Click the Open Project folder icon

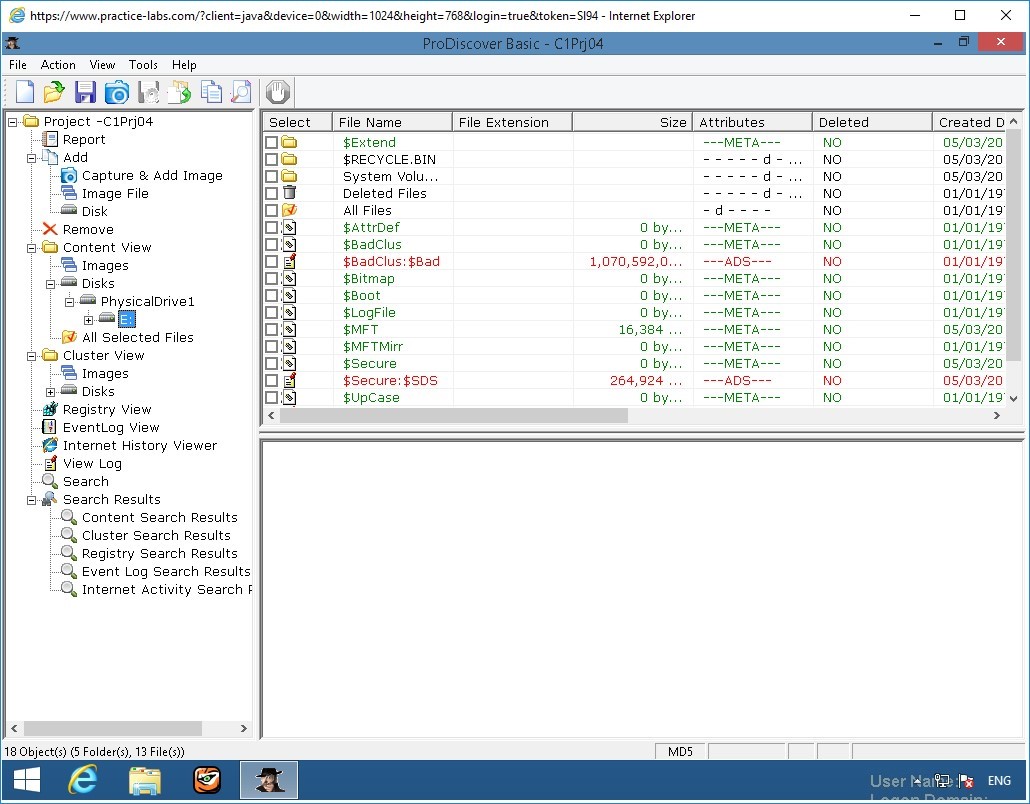tap(54, 92)
